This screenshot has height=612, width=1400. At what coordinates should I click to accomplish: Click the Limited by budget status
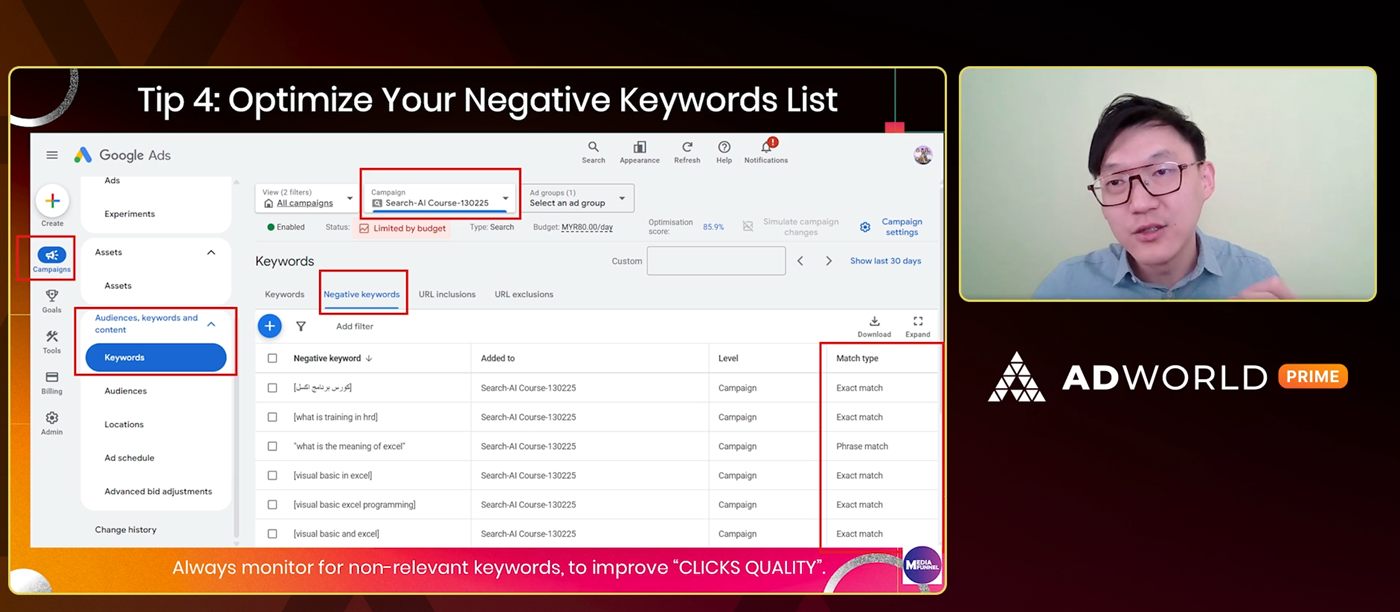coord(402,228)
